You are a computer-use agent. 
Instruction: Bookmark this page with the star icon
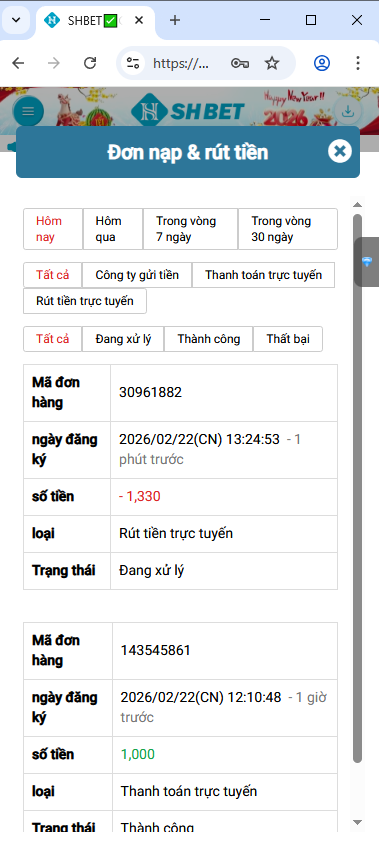[x=272, y=63]
